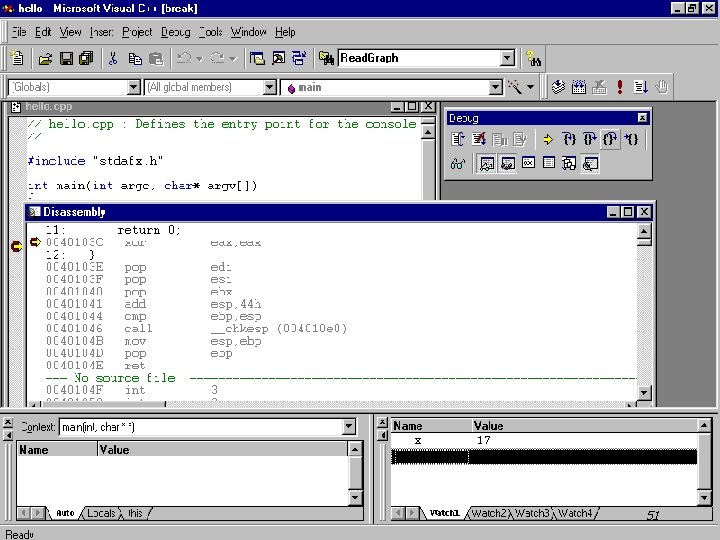Toggle the Call Stack window button
The height and width of the screenshot is (540, 720).
569,163
